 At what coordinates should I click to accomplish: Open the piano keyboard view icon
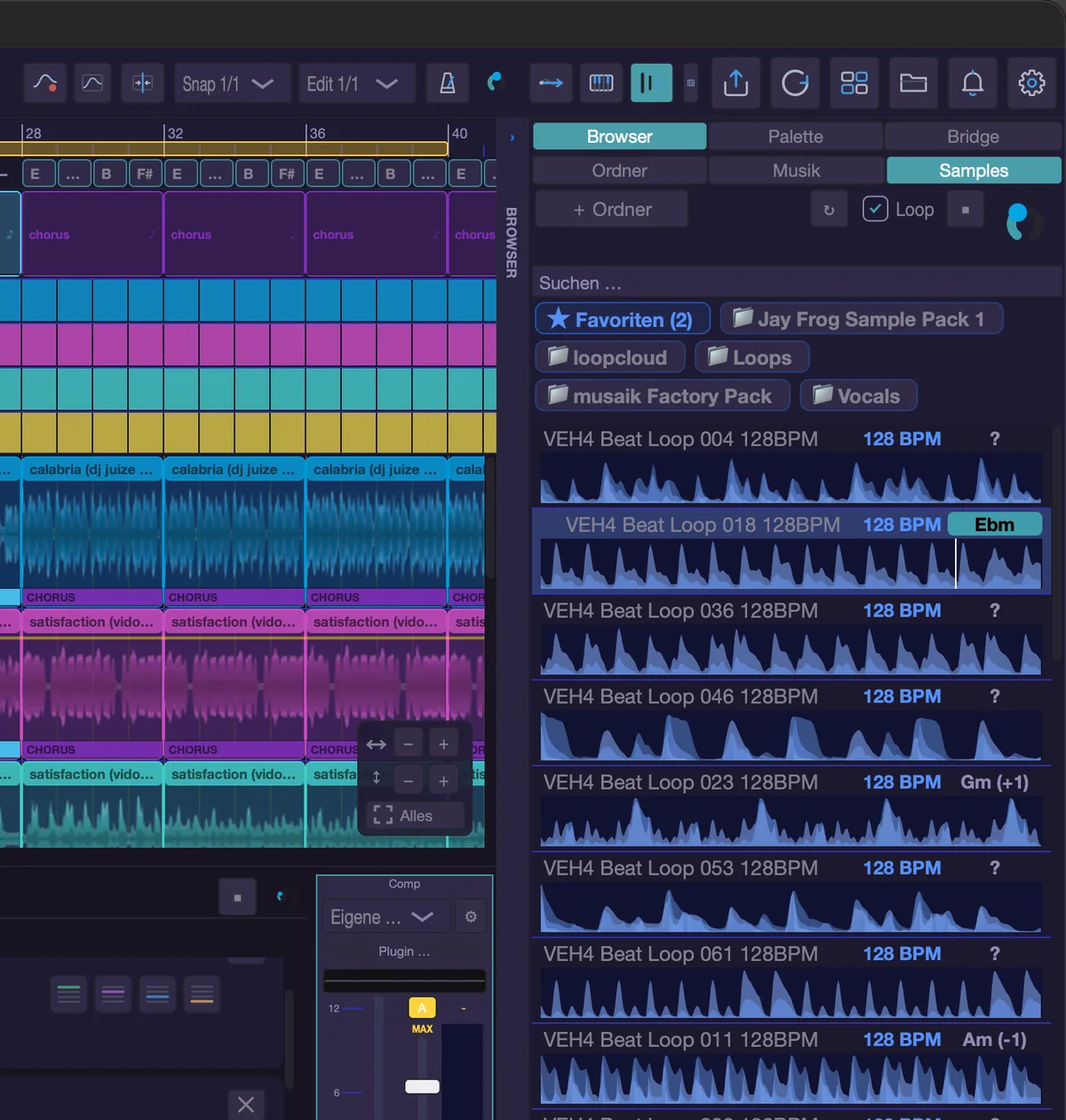[601, 83]
